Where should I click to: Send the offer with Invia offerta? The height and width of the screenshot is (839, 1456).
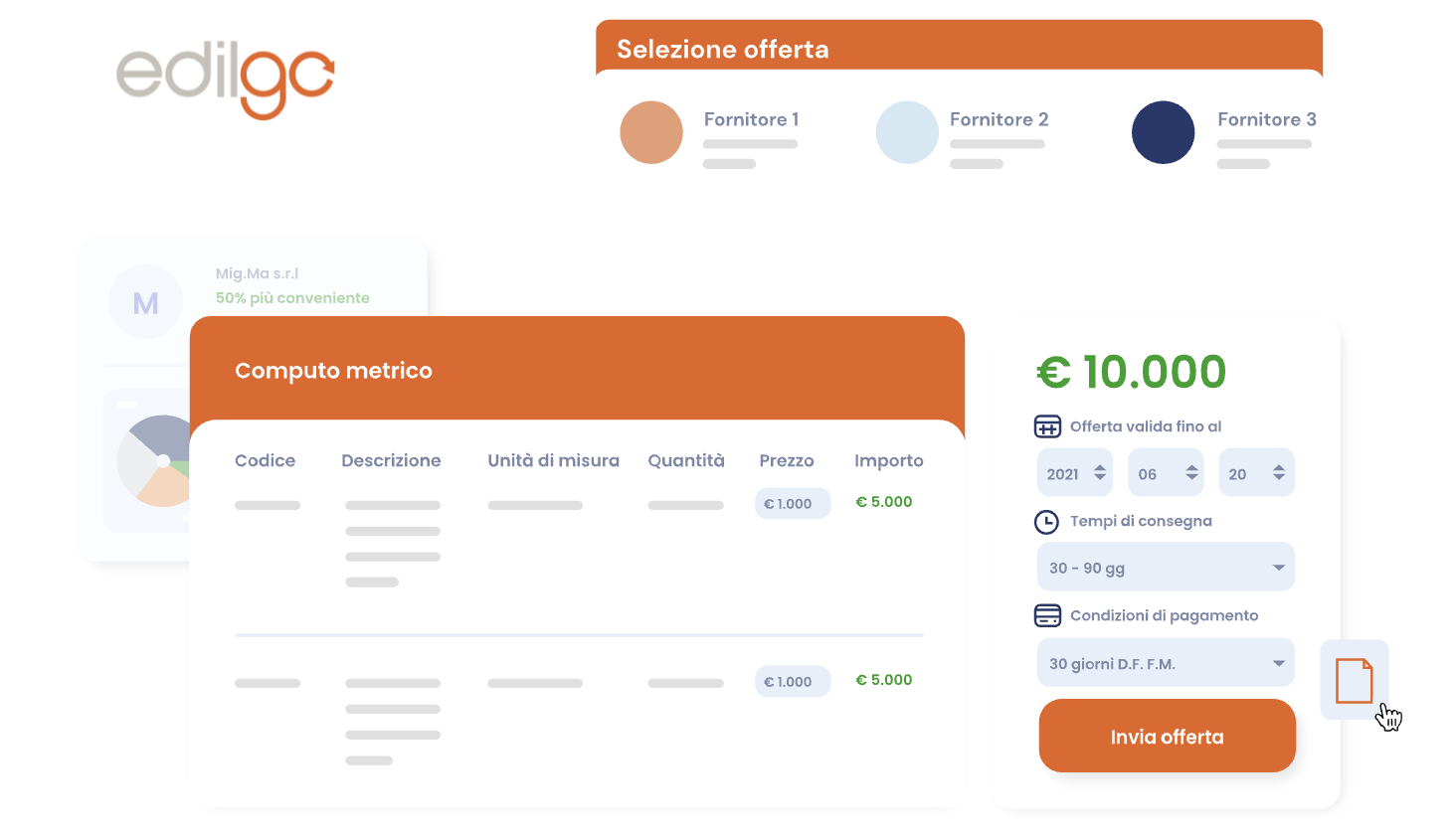(1168, 736)
